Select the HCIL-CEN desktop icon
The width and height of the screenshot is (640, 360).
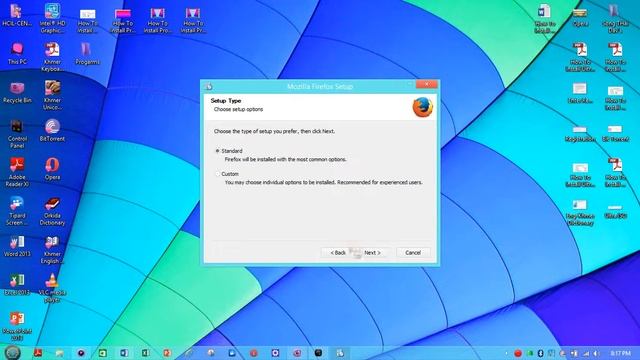coord(17,16)
